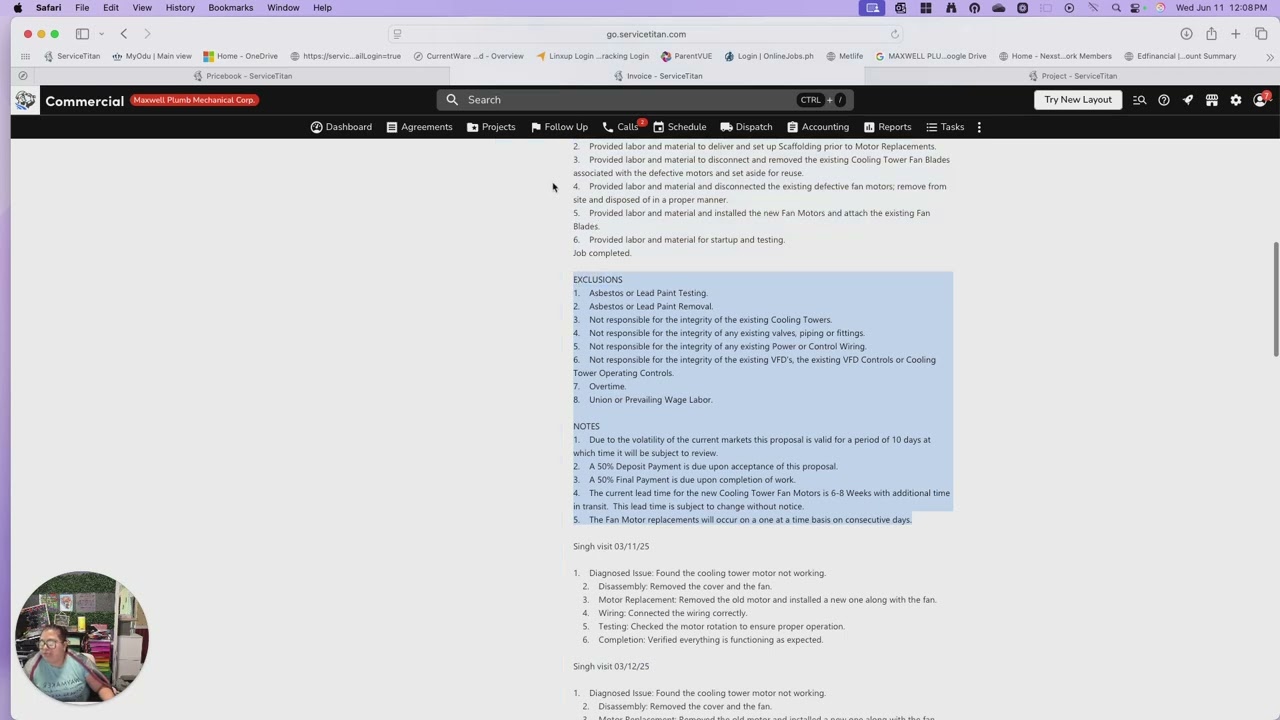Click the Safari share icon
The image size is (1280, 720).
pyautogui.click(x=1211, y=34)
